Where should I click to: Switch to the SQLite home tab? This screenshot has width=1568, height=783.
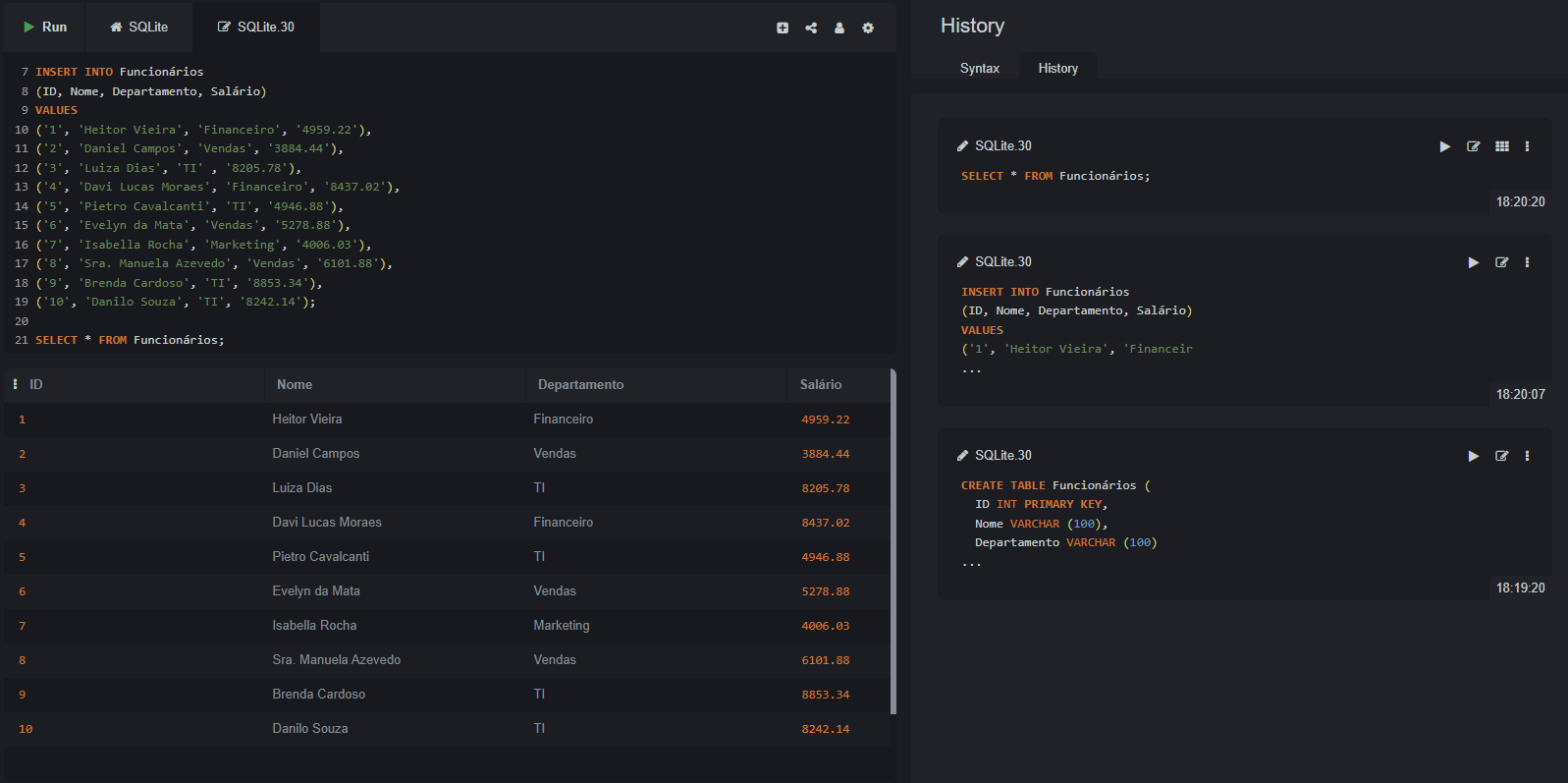click(x=138, y=27)
